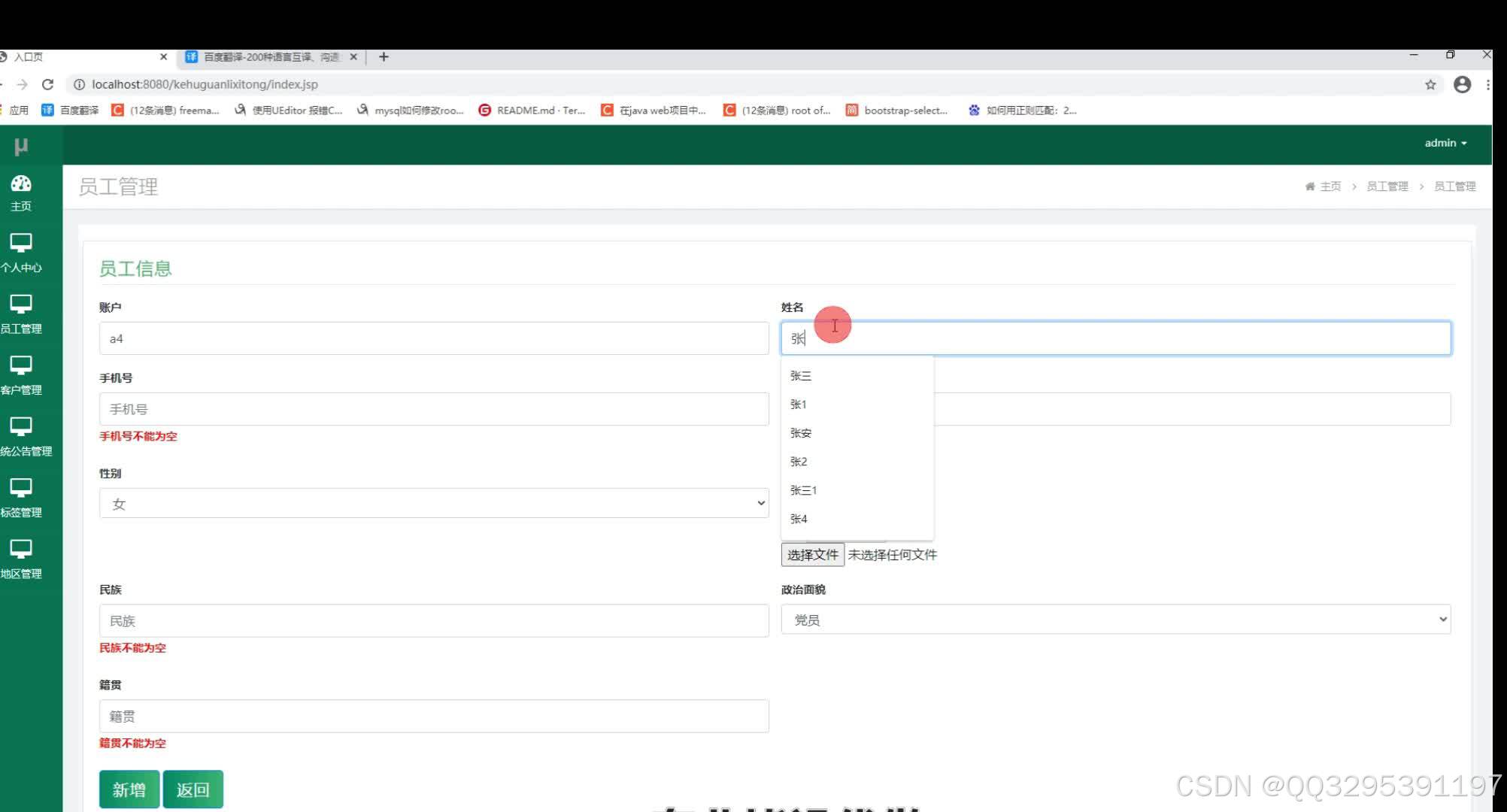View site information icon in address bar
Screen dimensions: 1507x812
point(79,84)
